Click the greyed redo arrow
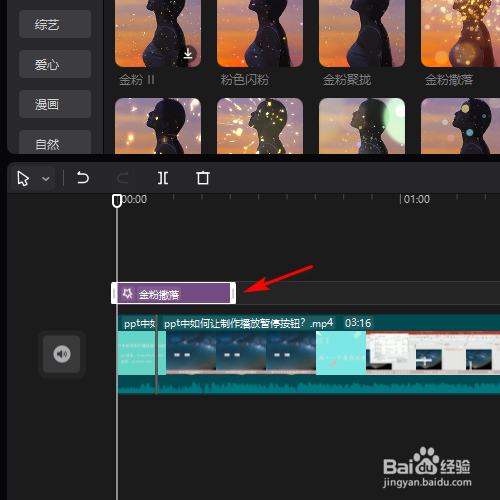Viewport: 500px width, 500px height. pos(123,178)
